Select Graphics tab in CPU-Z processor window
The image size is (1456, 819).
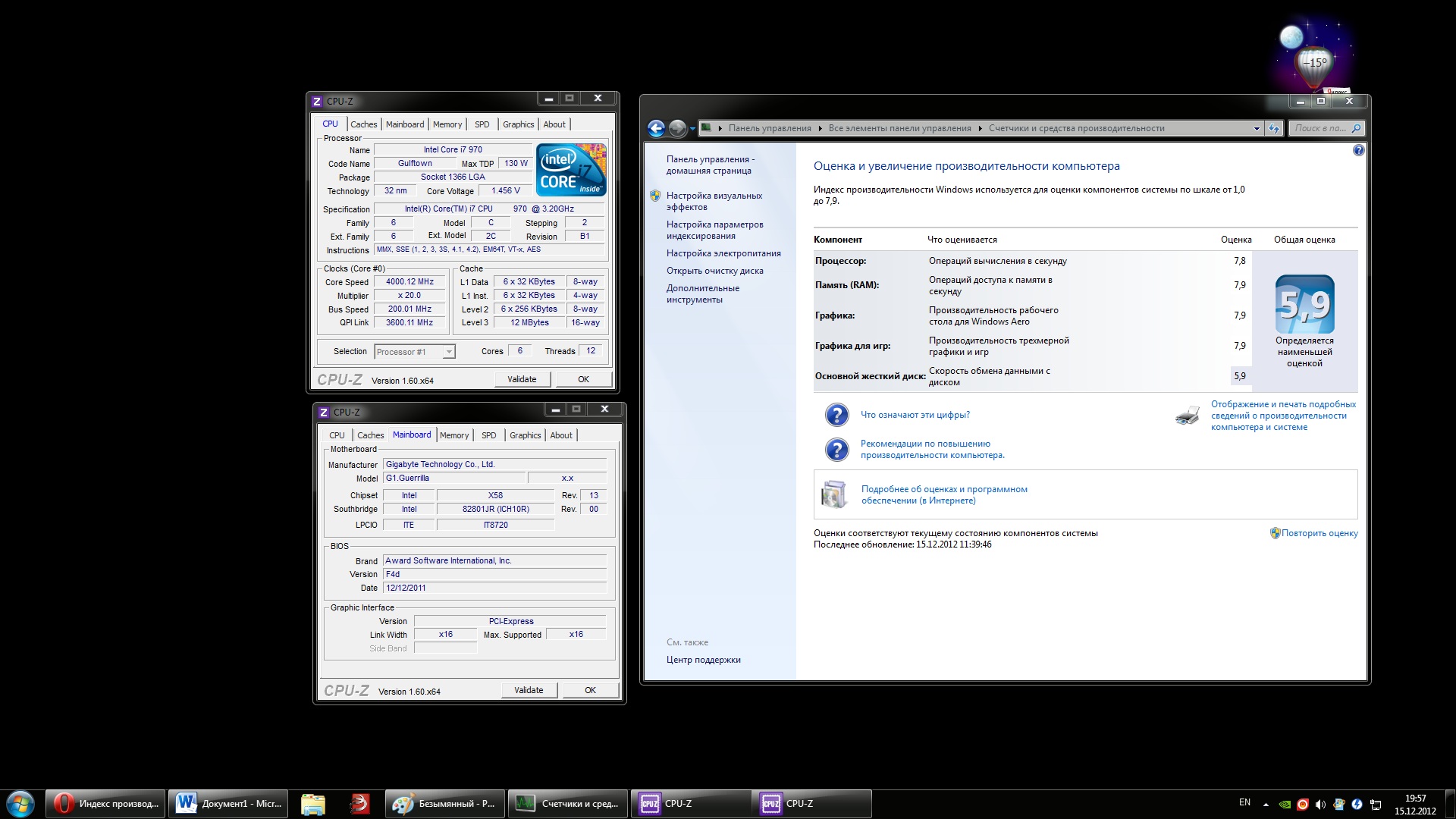[x=519, y=124]
